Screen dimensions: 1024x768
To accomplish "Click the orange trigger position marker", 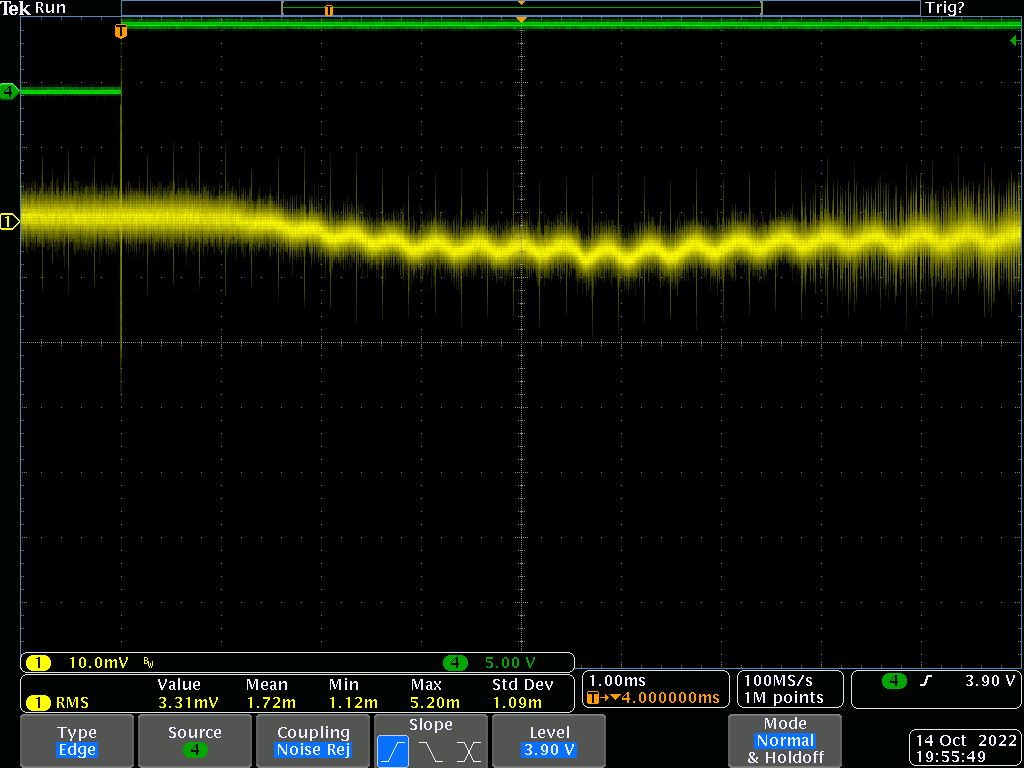I will tap(121, 32).
